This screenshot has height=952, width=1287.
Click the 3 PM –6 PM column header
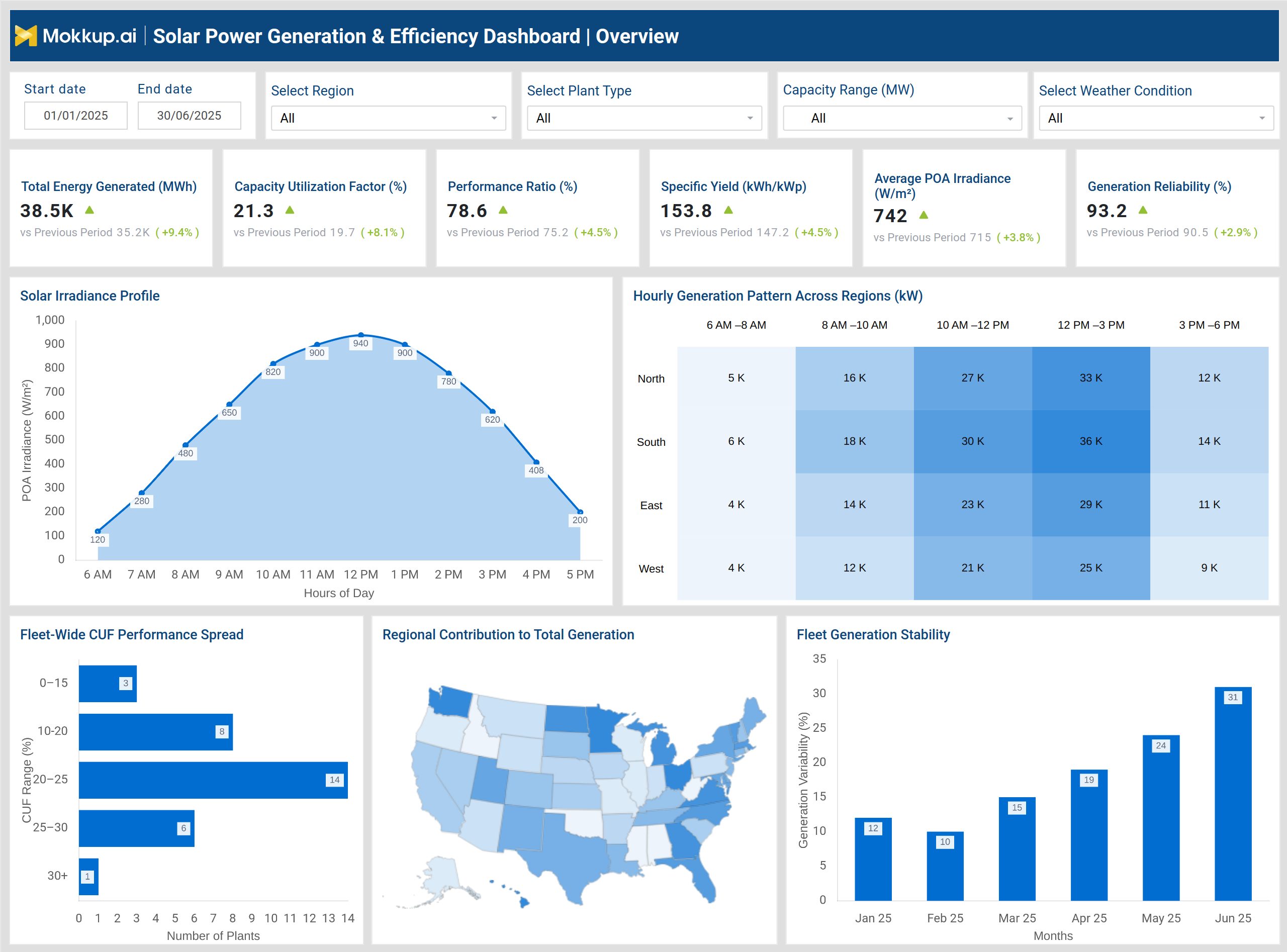click(1209, 325)
